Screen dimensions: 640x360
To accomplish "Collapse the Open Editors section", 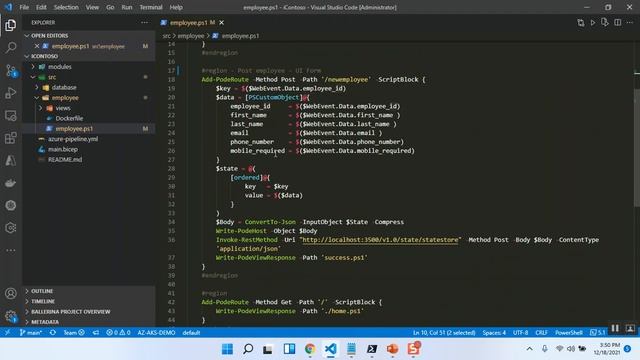I will (89, 36).
